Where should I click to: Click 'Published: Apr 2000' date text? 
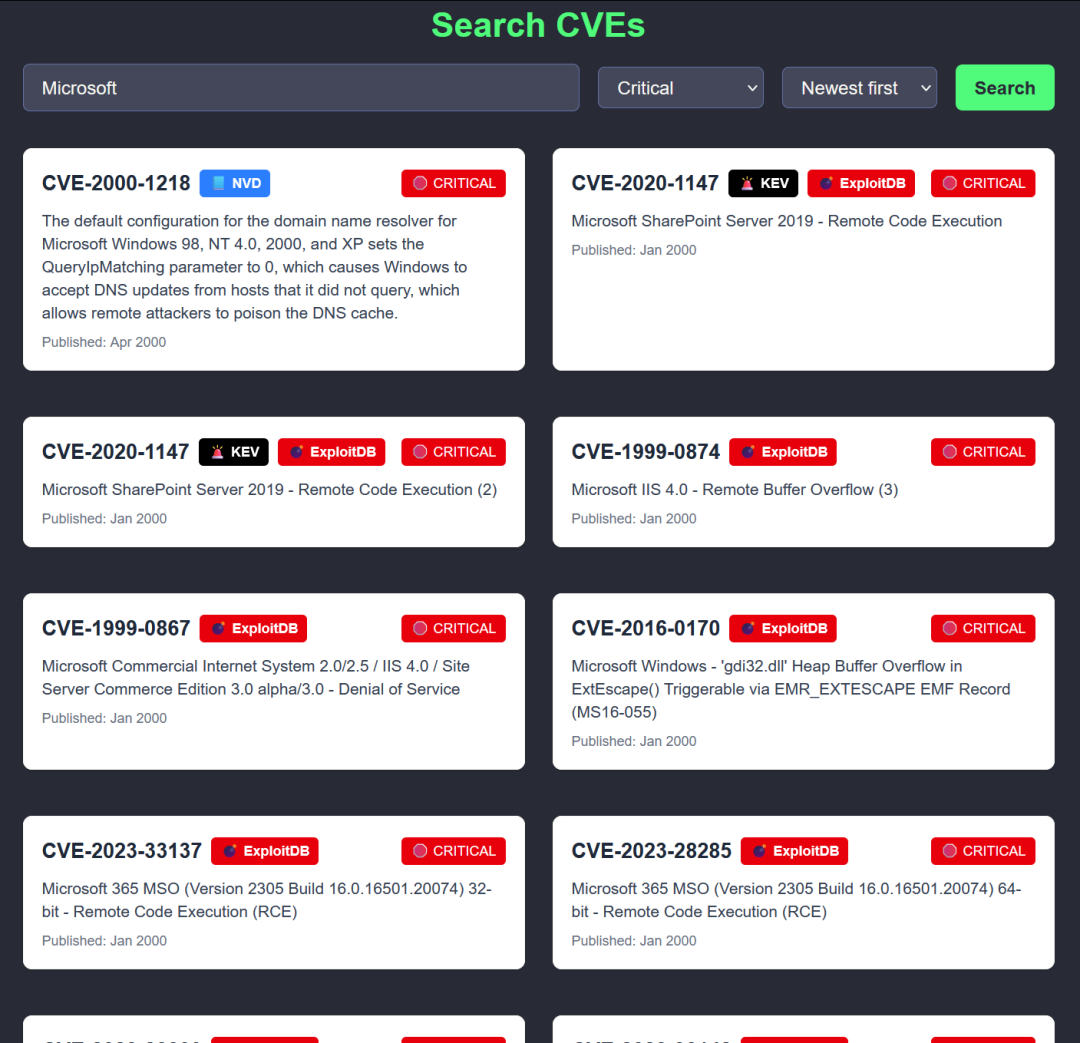pyautogui.click(x=104, y=342)
